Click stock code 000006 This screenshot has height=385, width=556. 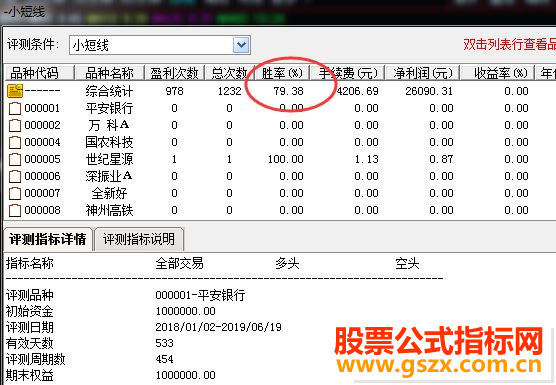tap(43, 176)
